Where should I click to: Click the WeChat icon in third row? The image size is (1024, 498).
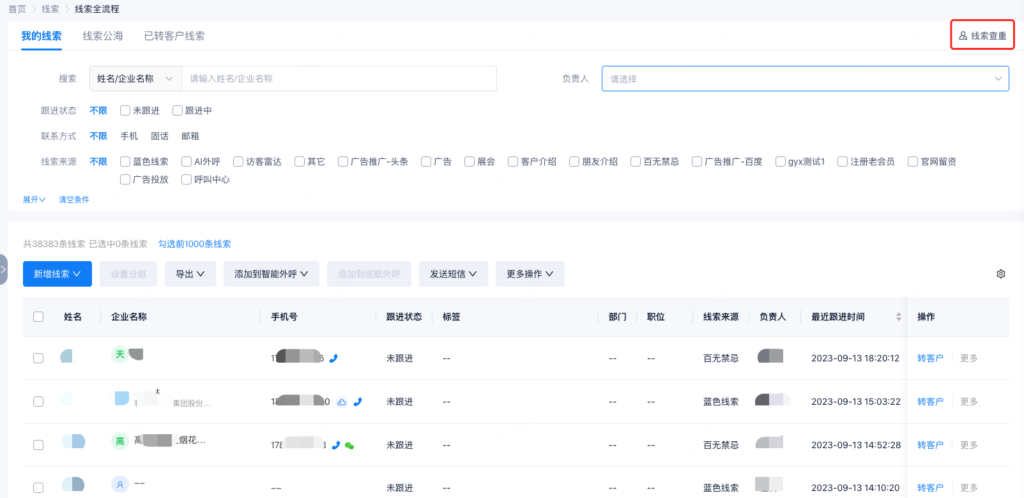point(350,445)
